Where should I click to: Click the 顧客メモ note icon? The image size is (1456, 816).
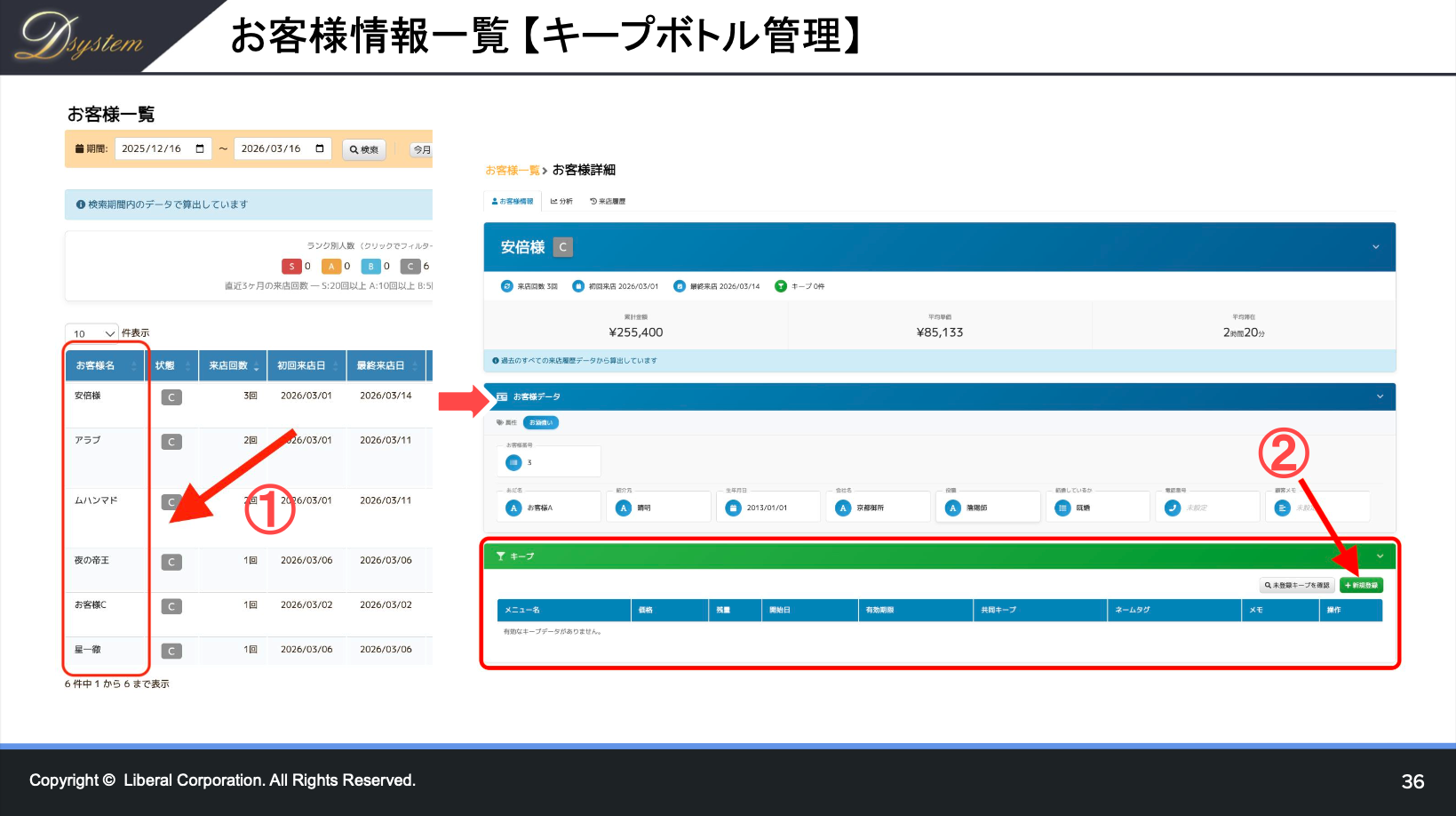click(1282, 508)
